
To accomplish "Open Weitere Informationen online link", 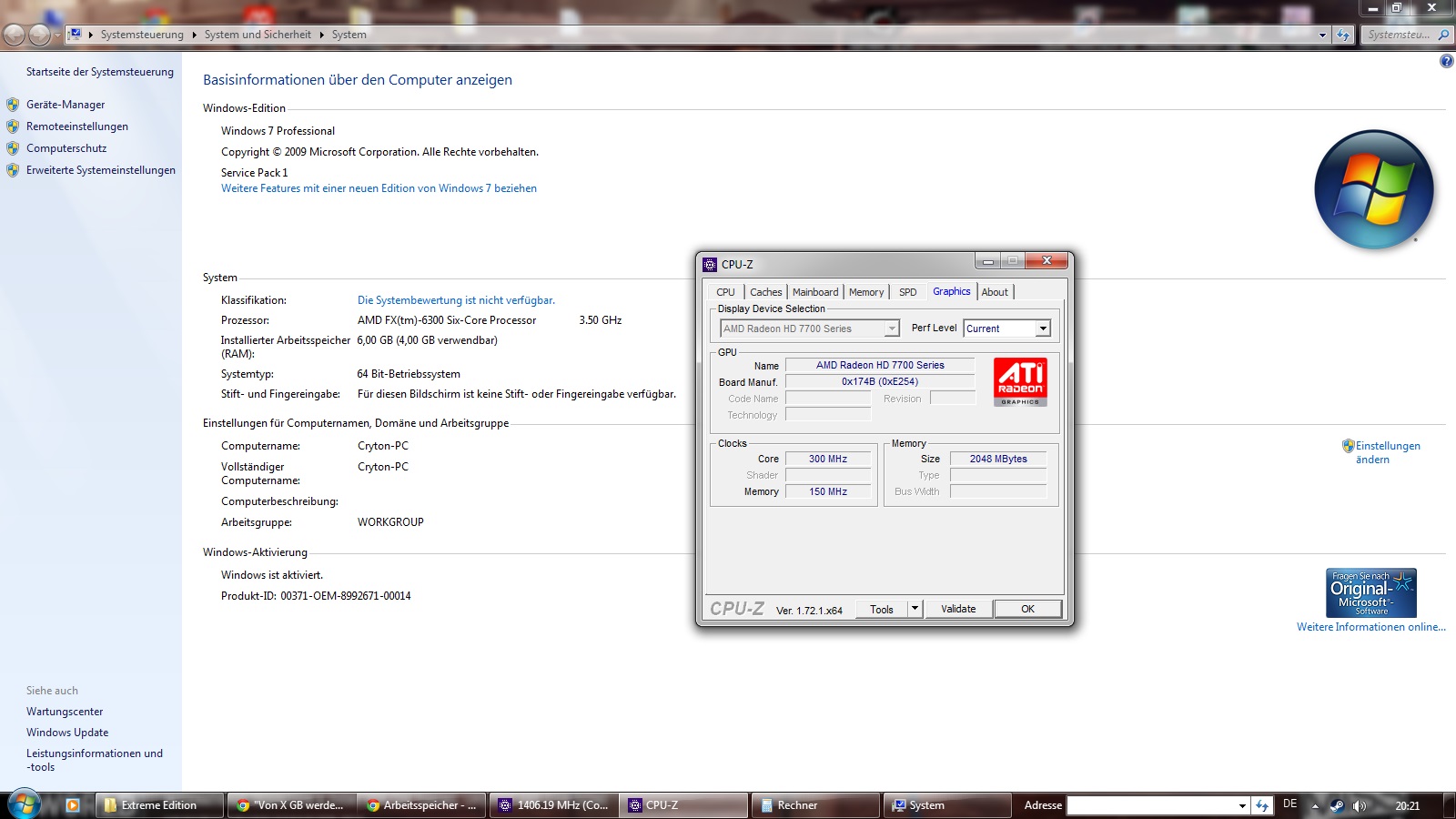I will pyautogui.click(x=1370, y=627).
